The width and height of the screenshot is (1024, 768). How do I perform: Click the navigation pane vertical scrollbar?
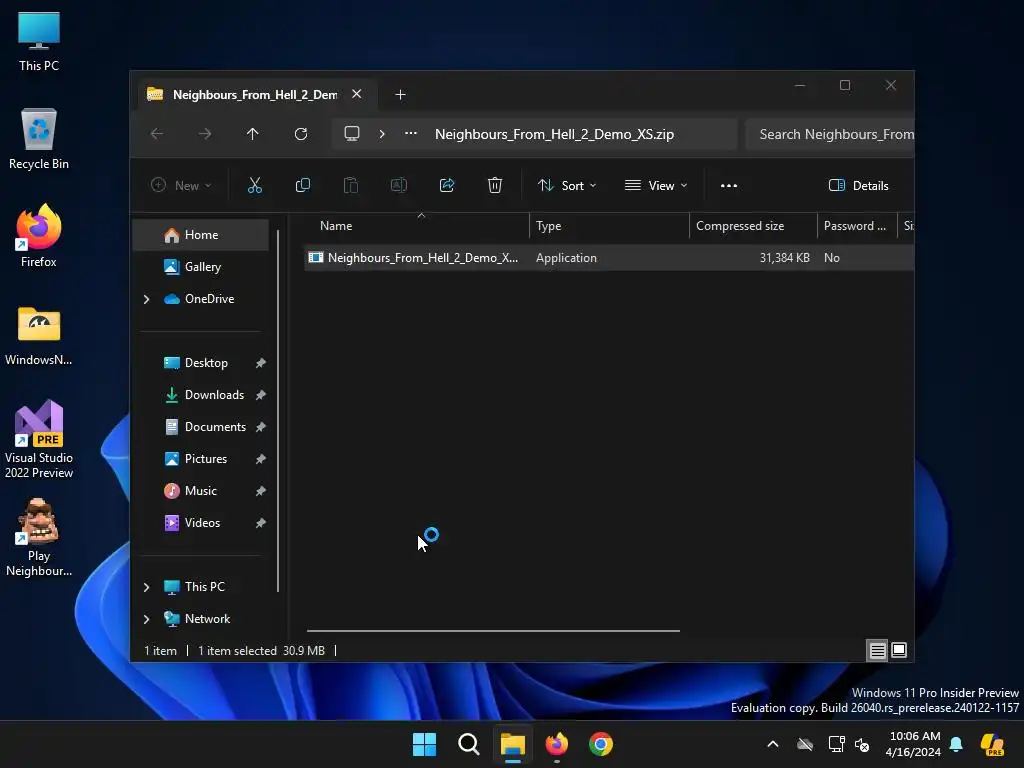click(278, 411)
